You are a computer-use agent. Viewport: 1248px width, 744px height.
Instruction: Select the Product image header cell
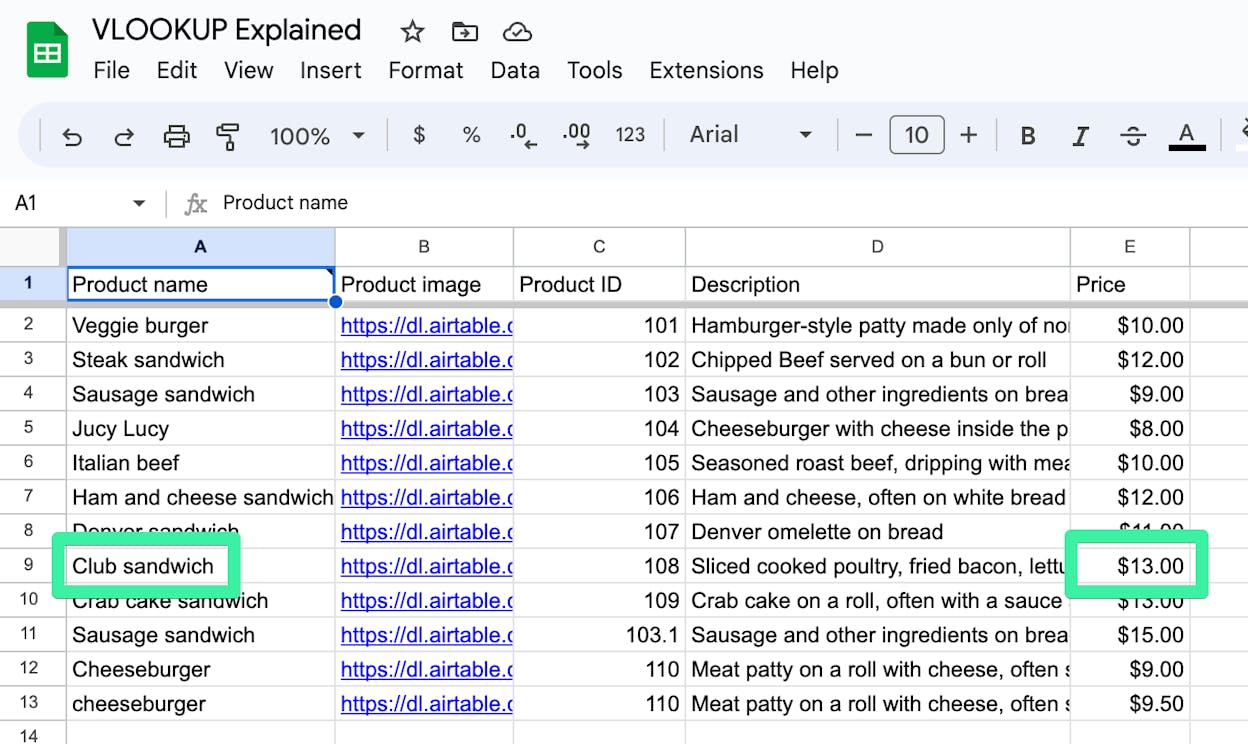[424, 284]
